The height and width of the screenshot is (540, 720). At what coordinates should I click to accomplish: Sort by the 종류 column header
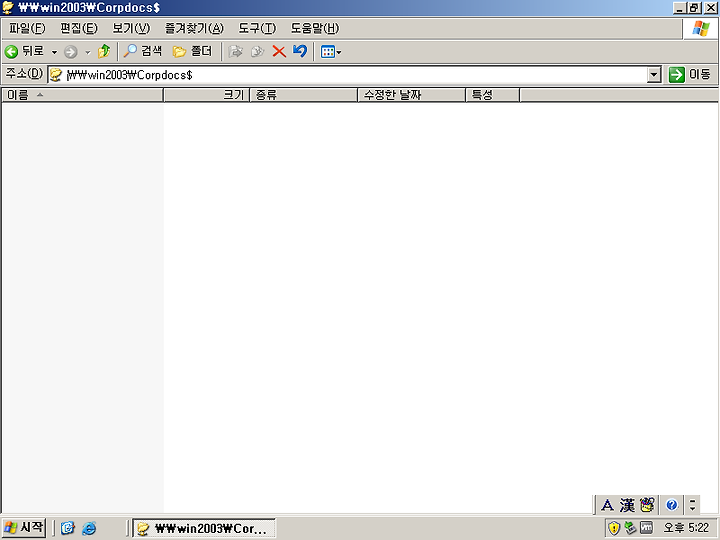point(304,95)
